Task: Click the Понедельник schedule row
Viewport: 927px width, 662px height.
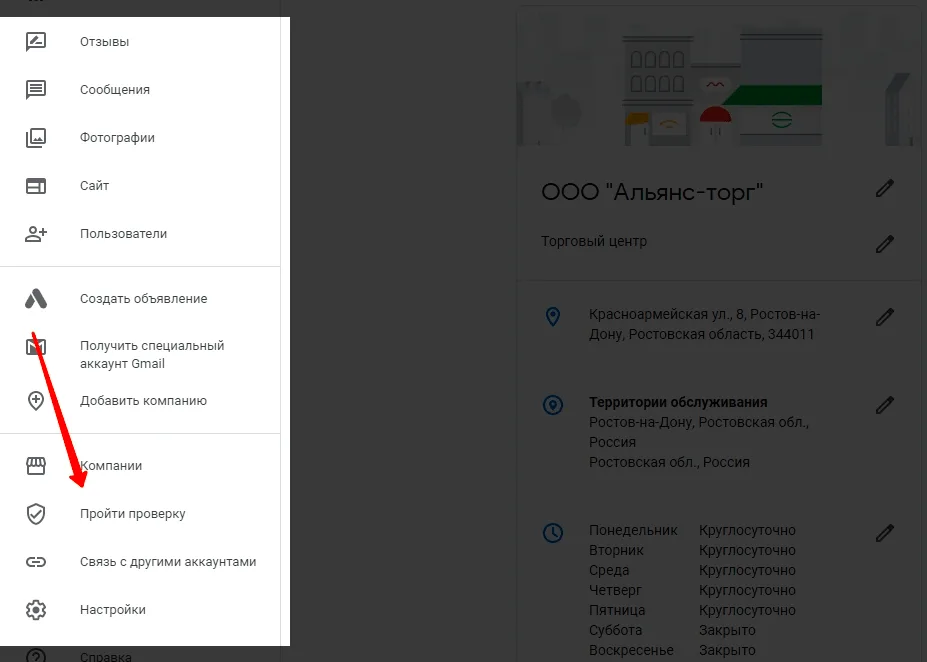Action: 692,530
